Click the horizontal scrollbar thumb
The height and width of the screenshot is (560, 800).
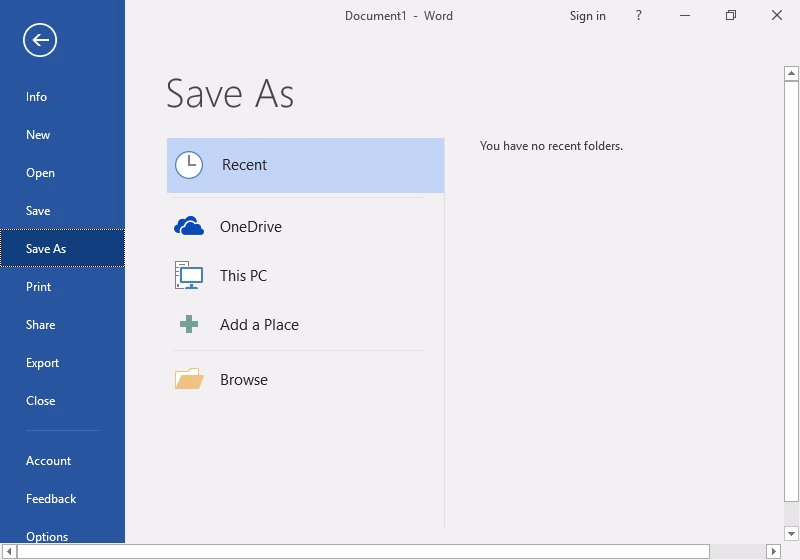363,551
